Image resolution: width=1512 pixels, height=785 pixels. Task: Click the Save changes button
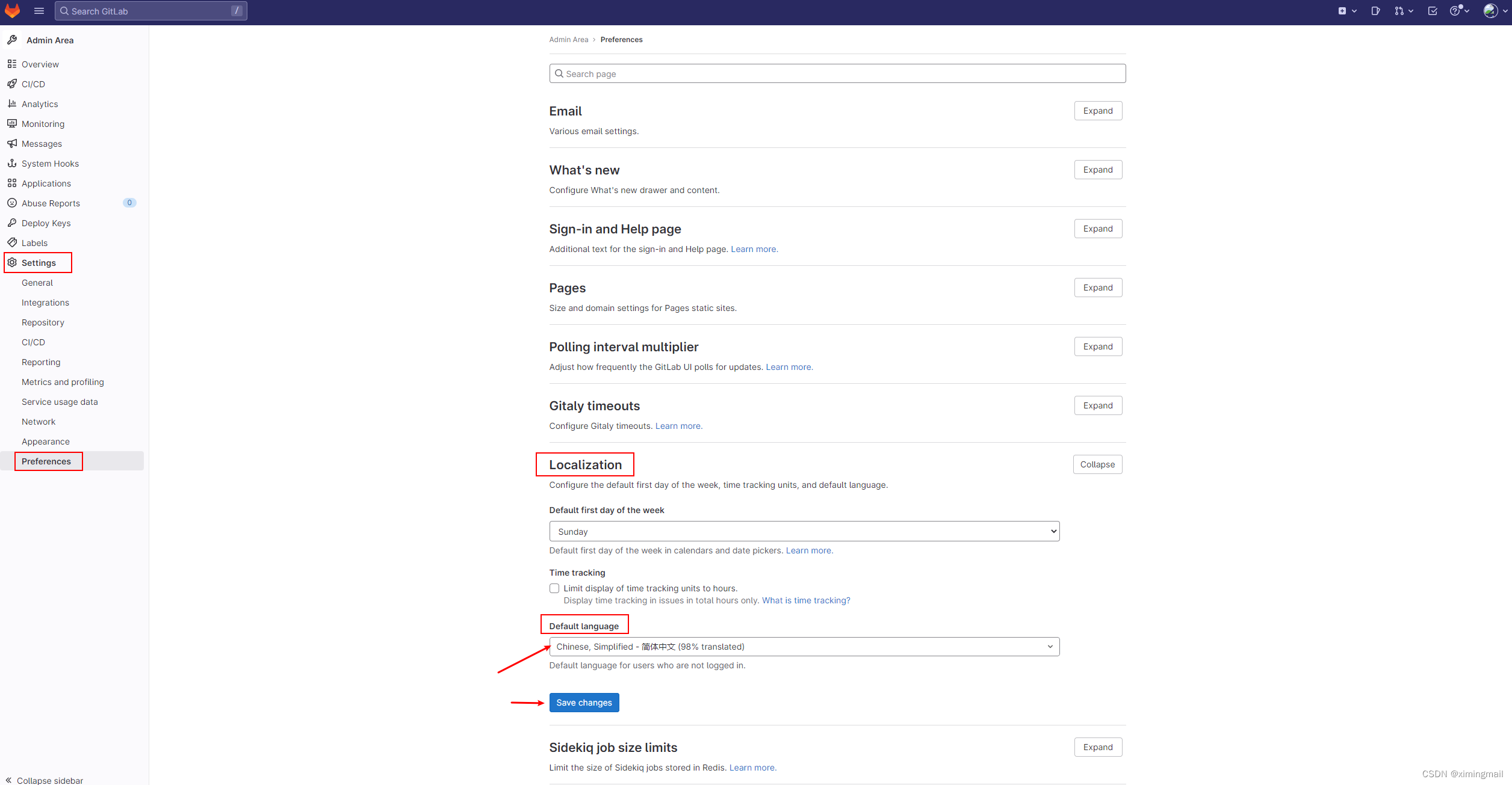584,703
